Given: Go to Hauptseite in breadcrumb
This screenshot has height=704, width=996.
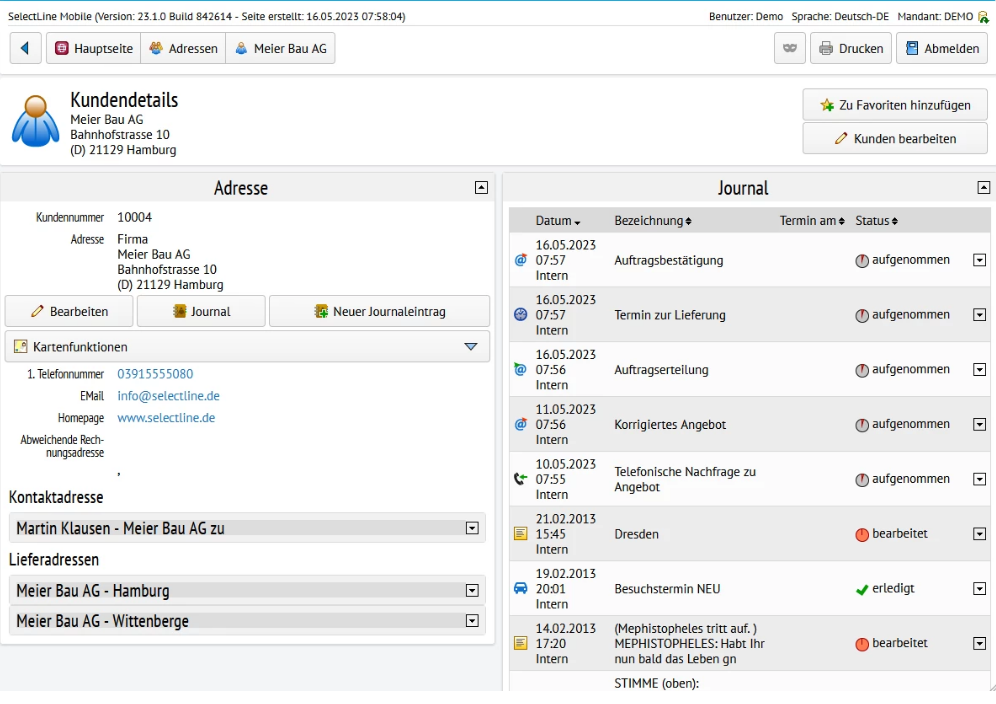Looking at the screenshot, I should point(93,48).
